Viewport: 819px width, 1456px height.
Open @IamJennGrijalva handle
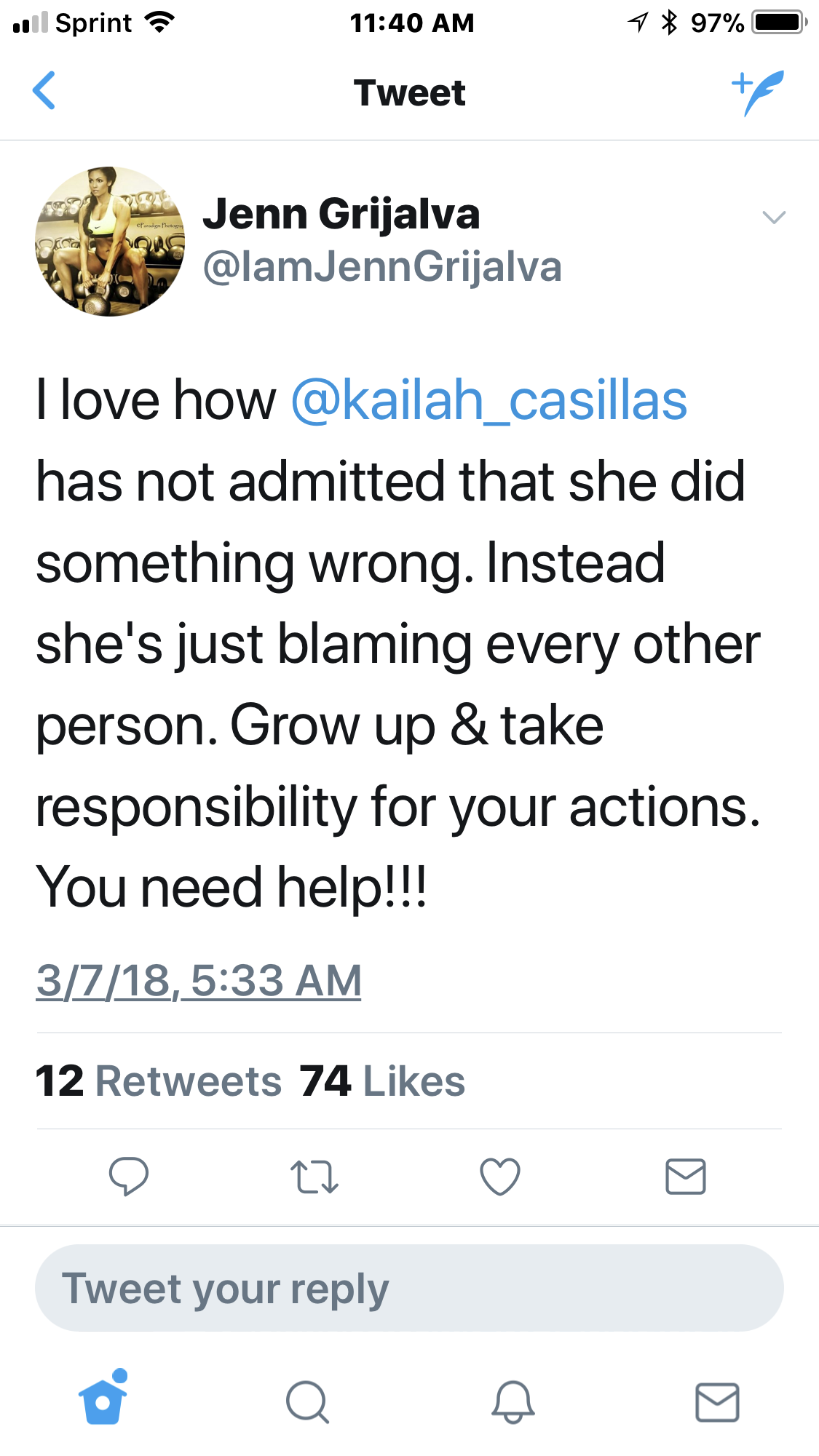[382, 266]
